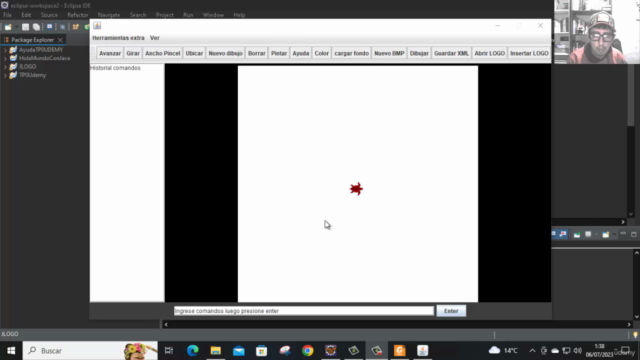Click the JLOGO window's Java icon
Image resolution: width=640 pixels, height=360 pixels.
click(97, 26)
